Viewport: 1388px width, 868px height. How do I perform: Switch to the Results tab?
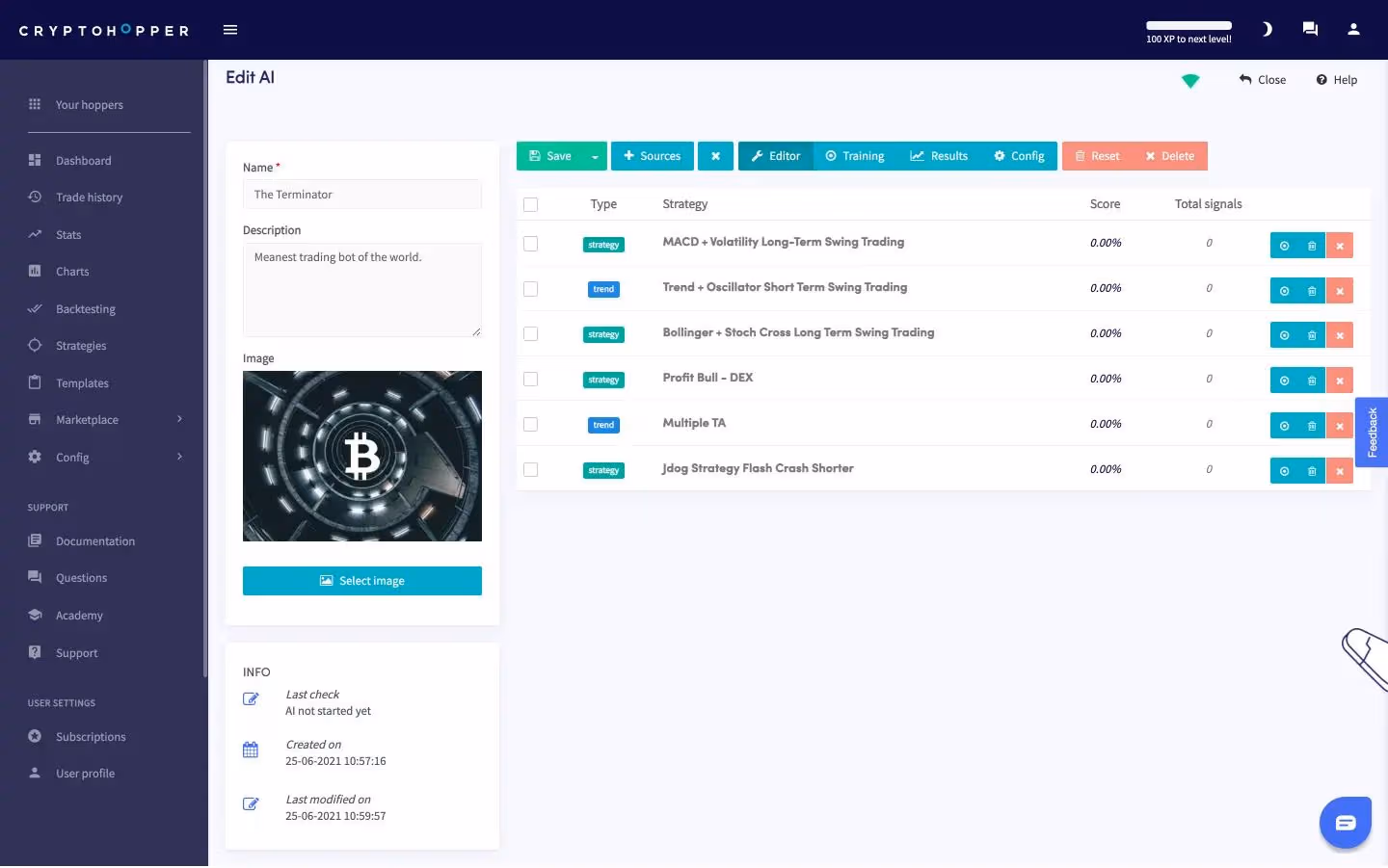(939, 156)
